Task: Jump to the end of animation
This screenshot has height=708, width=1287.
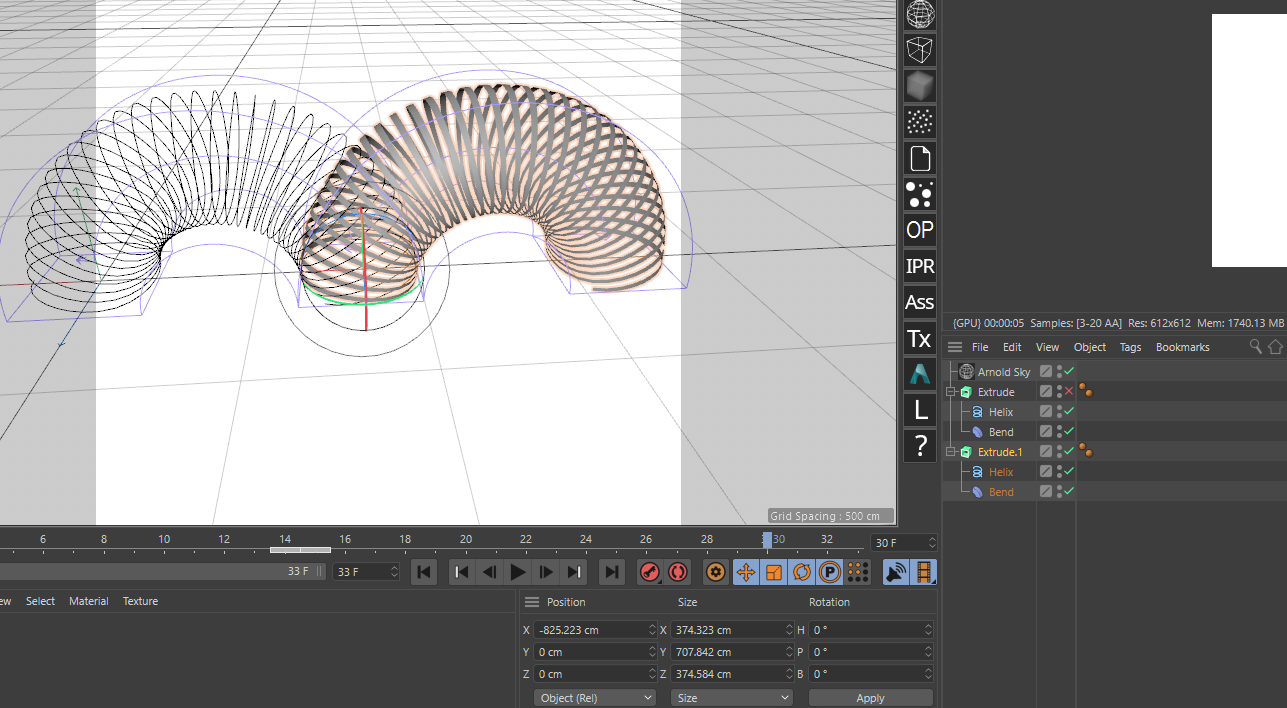Action: (x=611, y=572)
